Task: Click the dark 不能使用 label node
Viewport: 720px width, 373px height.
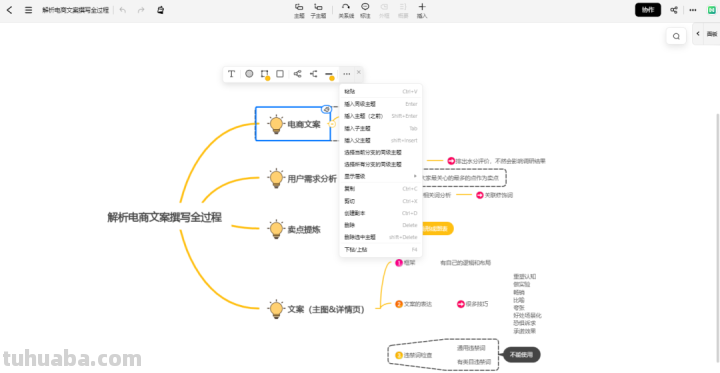Action: click(x=522, y=355)
